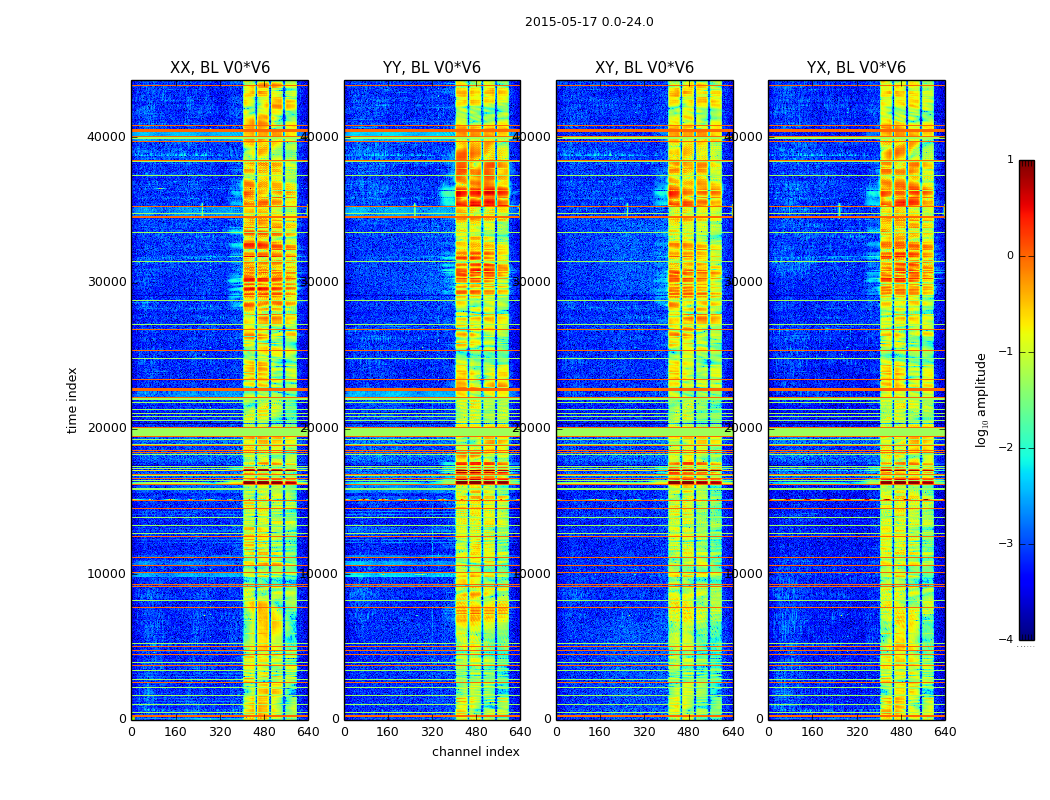1050x800 pixels.
Task: Click the 40000 tick on the XX panel
Action: [107, 136]
